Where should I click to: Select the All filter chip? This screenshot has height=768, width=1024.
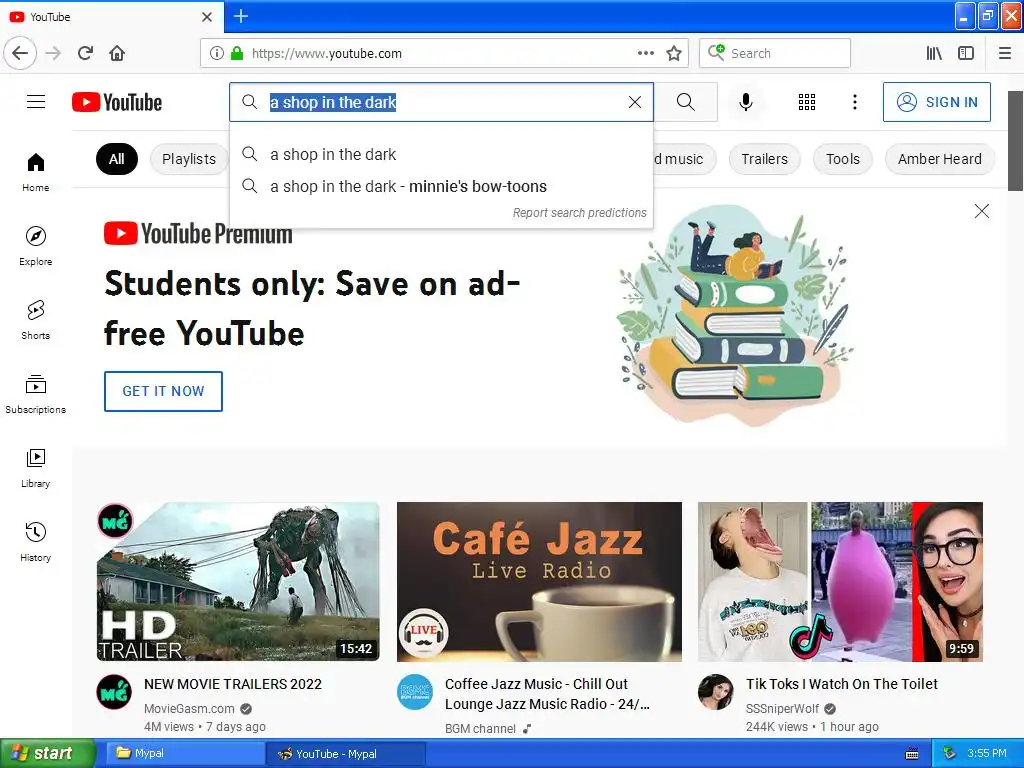tap(117, 159)
